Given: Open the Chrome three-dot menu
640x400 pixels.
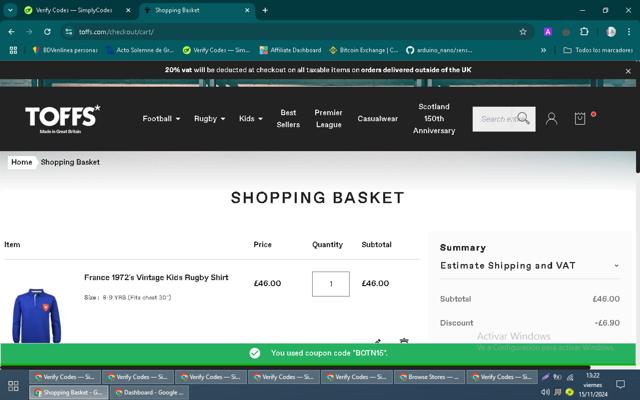Looking at the screenshot, I should point(629,32).
